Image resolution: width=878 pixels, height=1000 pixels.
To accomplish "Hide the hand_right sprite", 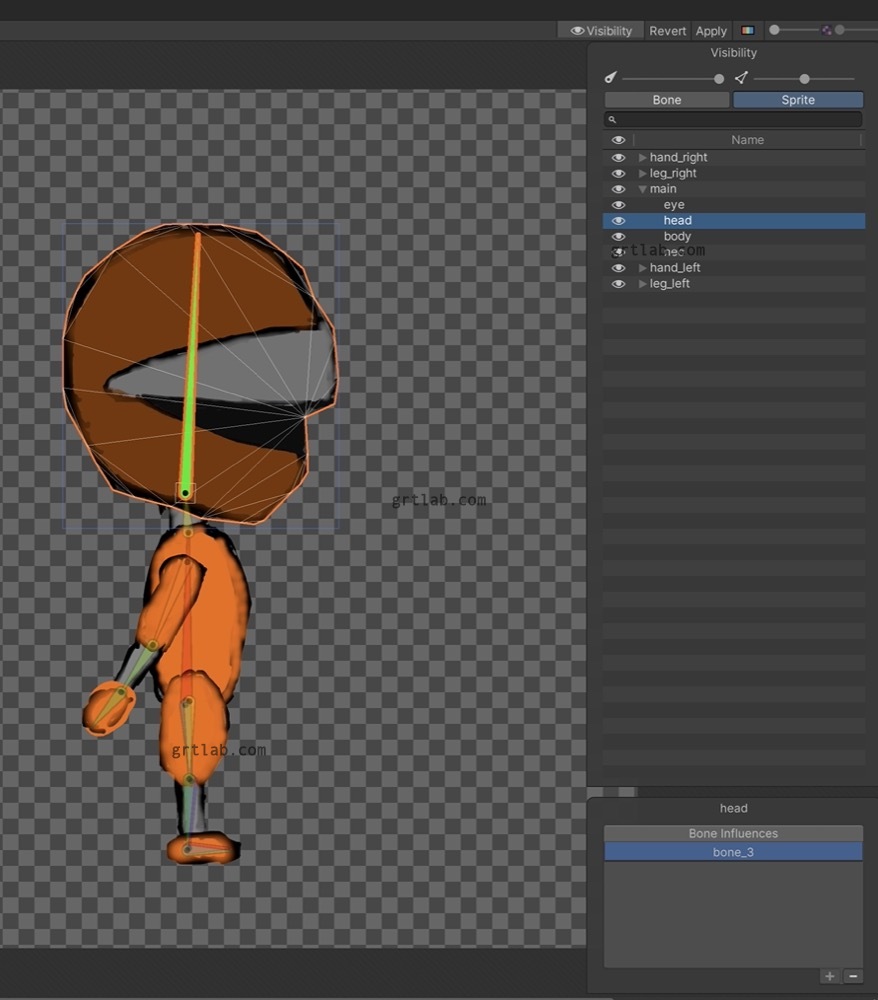I will pyautogui.click(x=618, y=158).
